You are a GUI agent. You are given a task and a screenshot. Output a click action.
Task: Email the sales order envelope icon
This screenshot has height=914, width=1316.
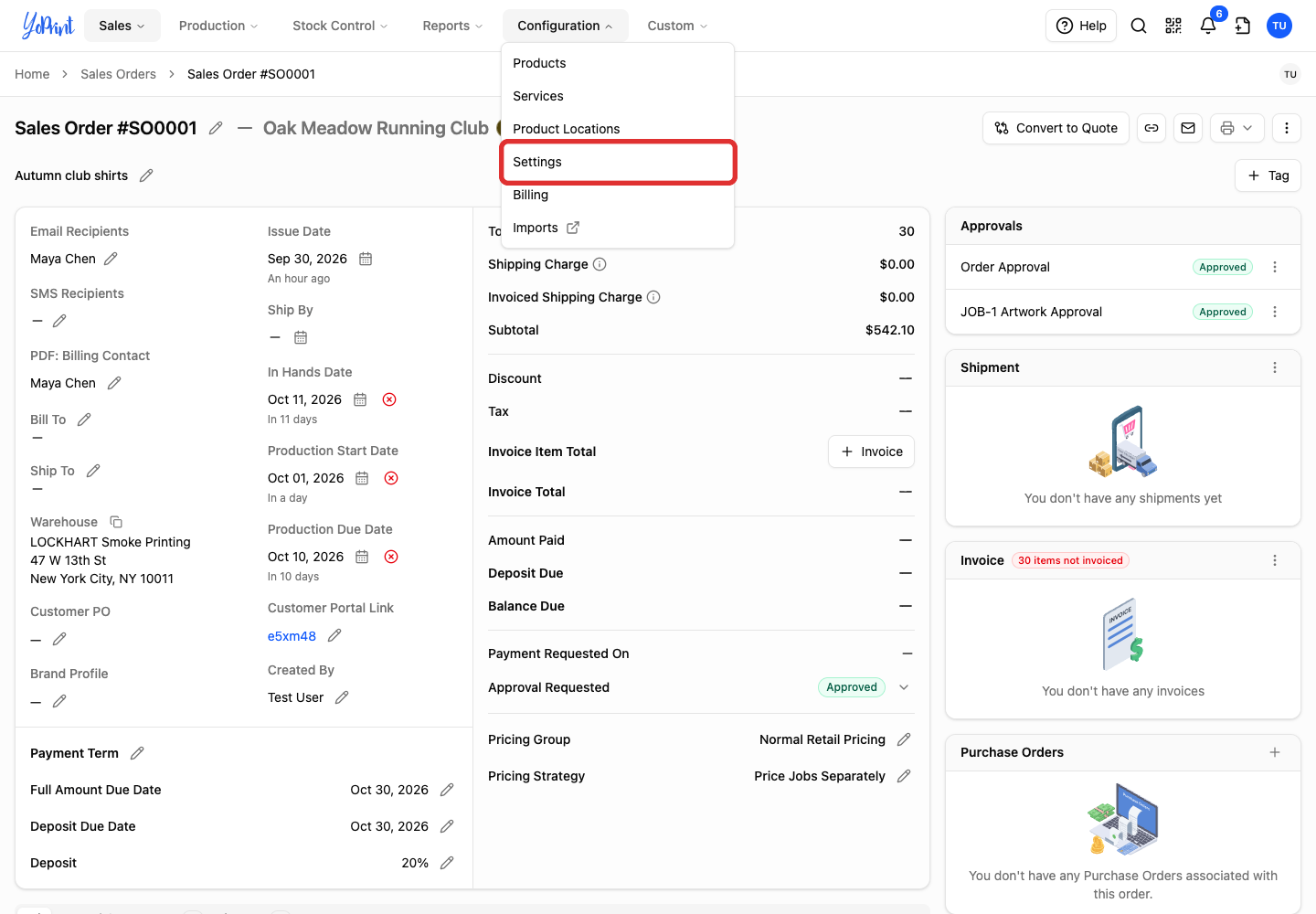pyautogui.click(x=1188, y=128)
